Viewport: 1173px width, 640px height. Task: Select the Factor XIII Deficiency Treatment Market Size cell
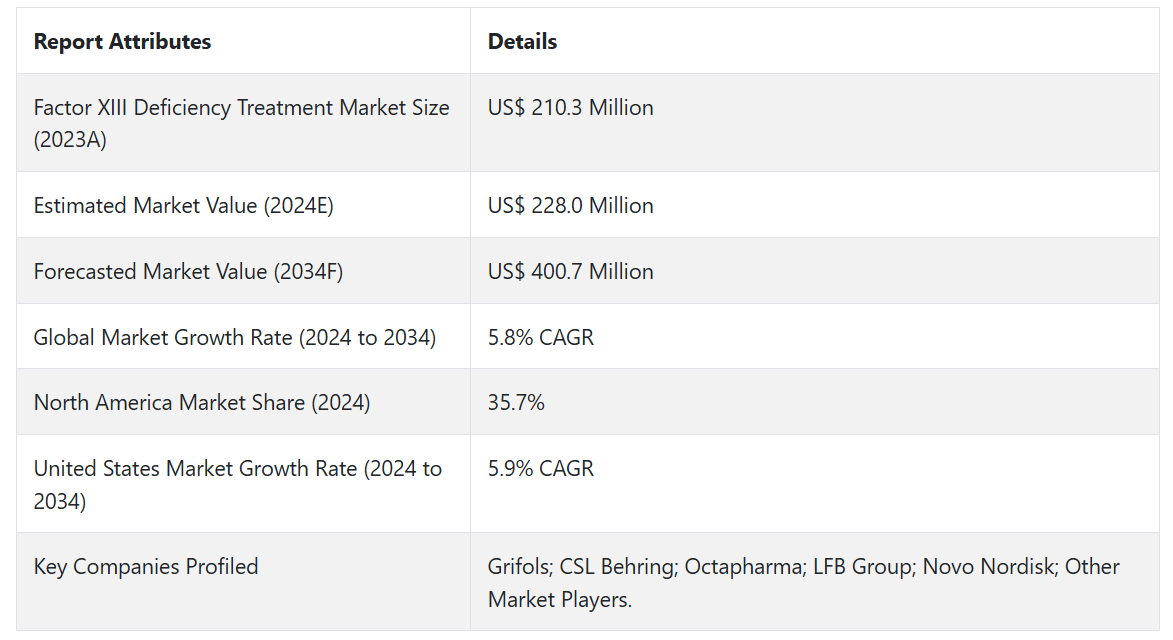pyautogui.click(x=241, y=123)
